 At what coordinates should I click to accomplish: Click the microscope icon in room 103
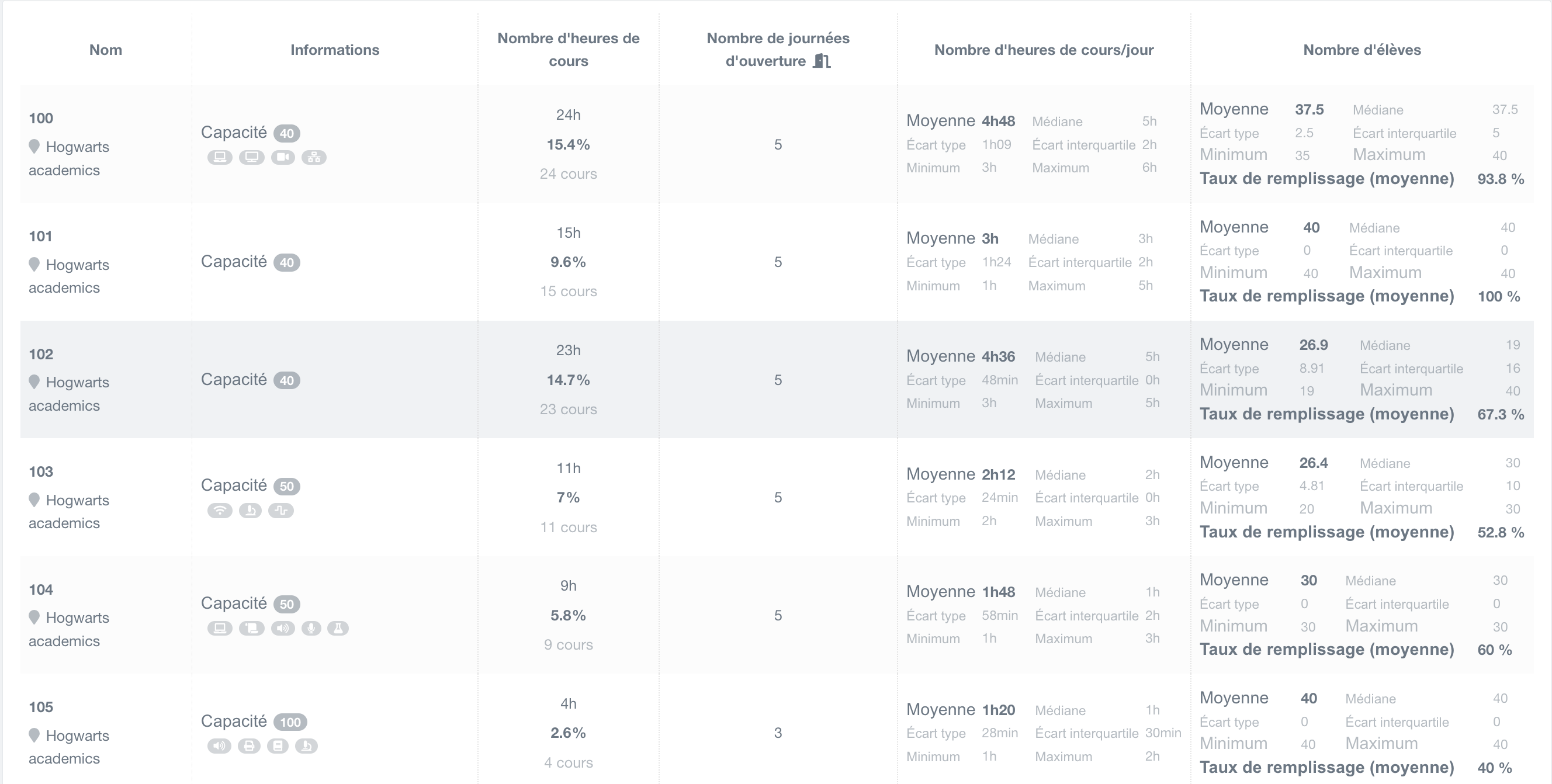pos(250,511)
